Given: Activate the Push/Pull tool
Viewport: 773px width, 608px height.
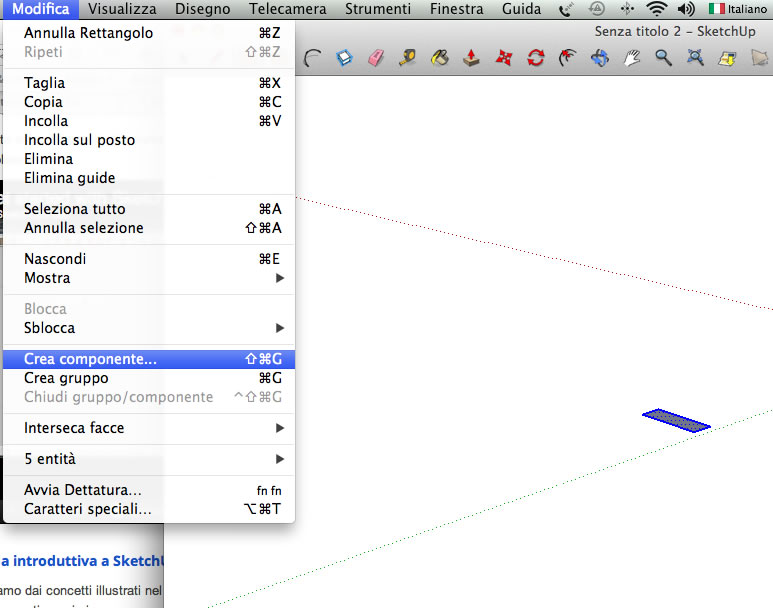Looking at the screenshot, I should coord(471,58).
